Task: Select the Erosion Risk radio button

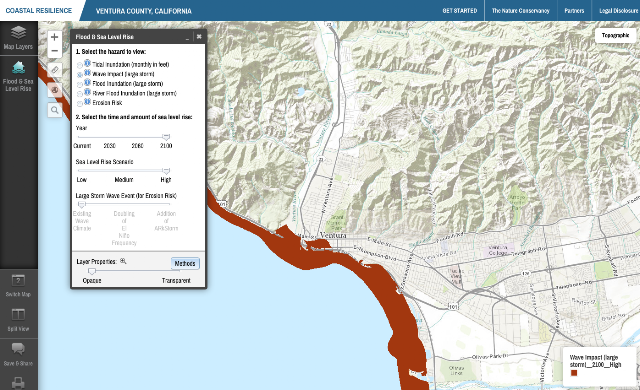Action: click(80, 104)
